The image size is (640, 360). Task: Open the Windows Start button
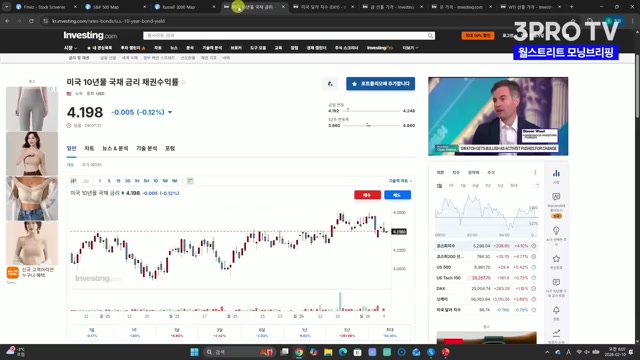(x=194, y=352)
